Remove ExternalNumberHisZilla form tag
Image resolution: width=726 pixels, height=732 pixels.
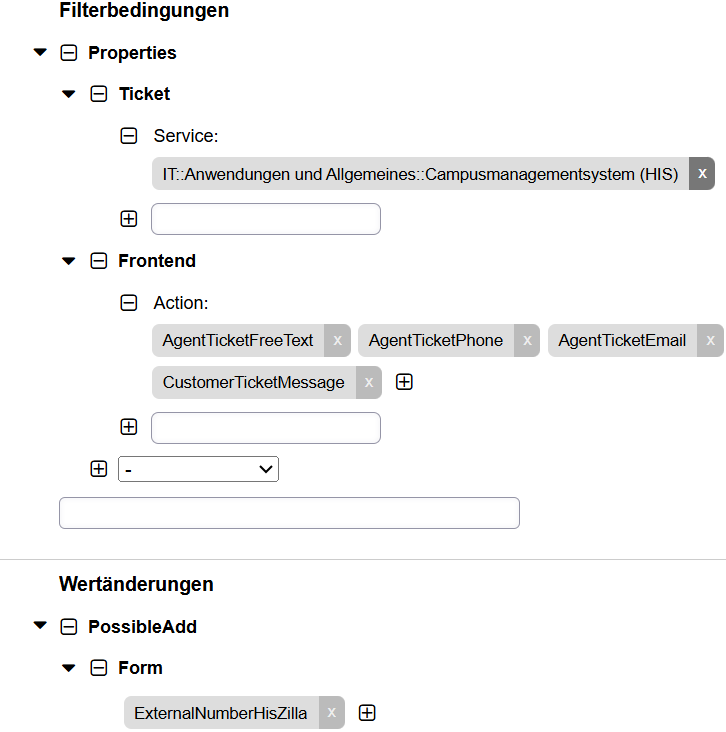pos(331,712)
